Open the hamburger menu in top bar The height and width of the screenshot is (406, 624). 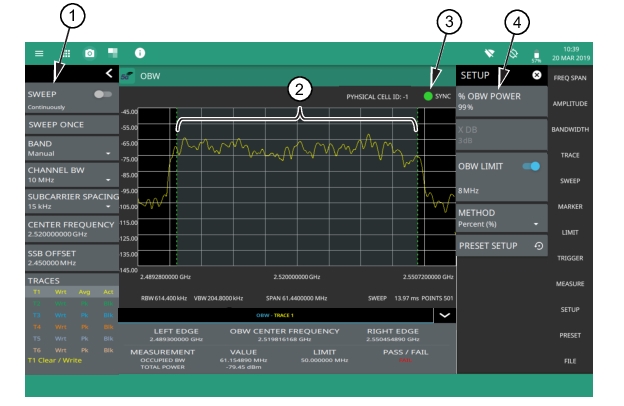tap(39, 52)
